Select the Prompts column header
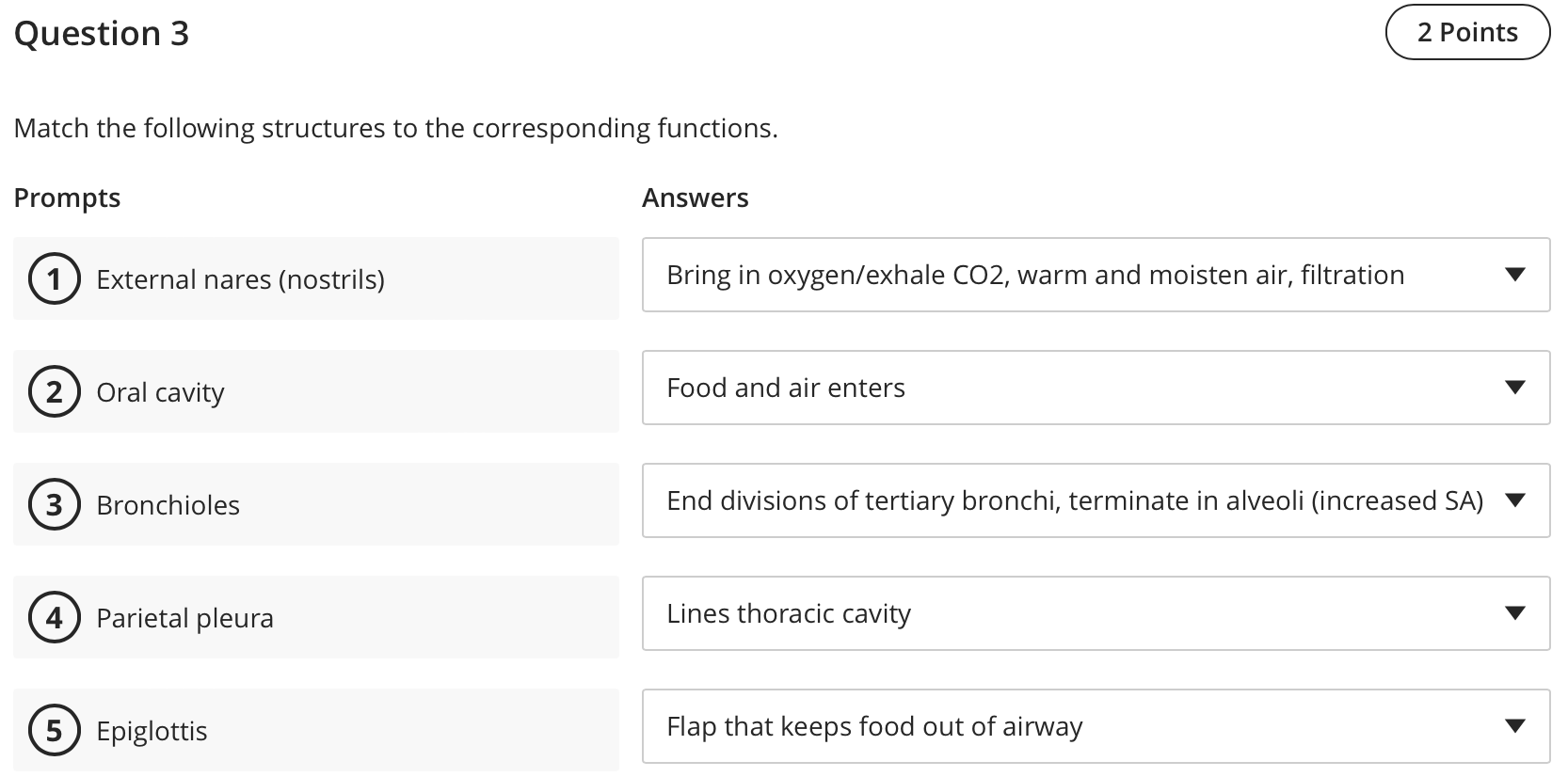1568x777 pixels. pos(67,198)
